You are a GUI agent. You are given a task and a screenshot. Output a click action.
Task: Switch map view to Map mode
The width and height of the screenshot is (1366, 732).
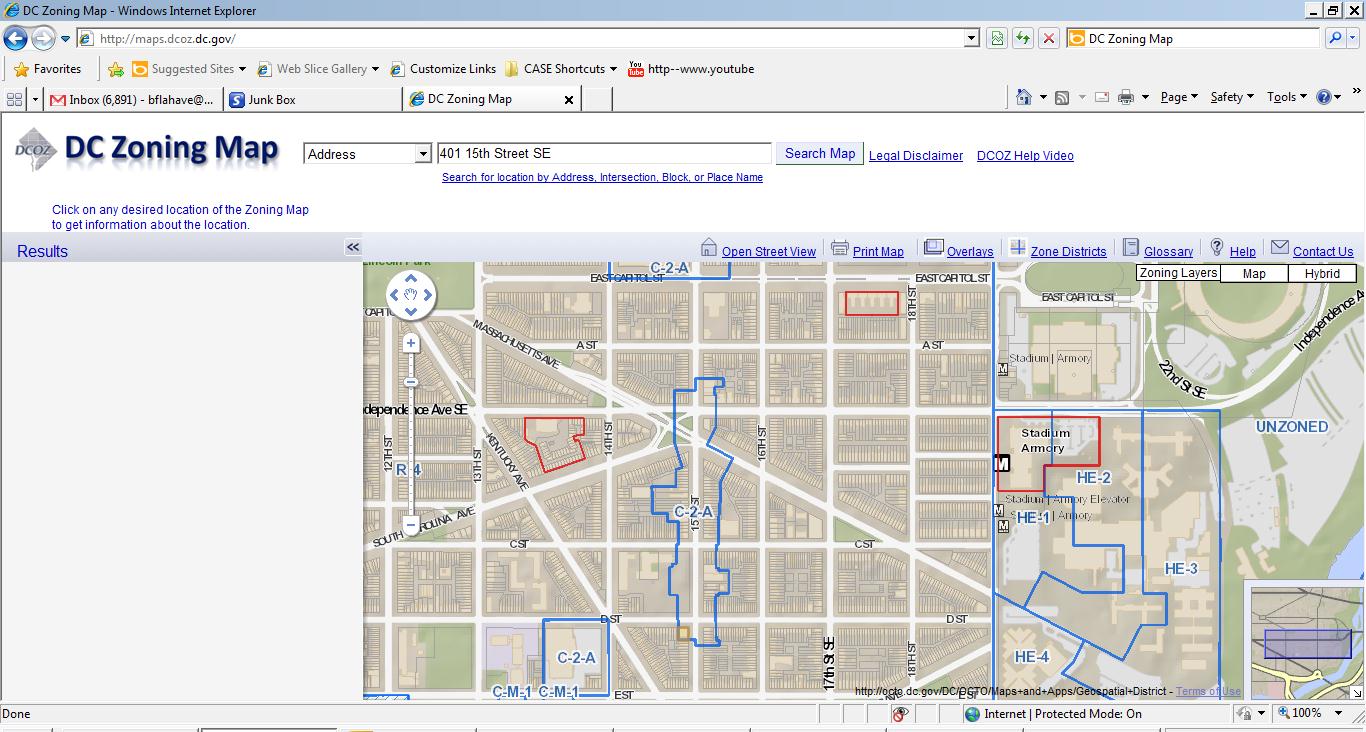(1254, 274)
